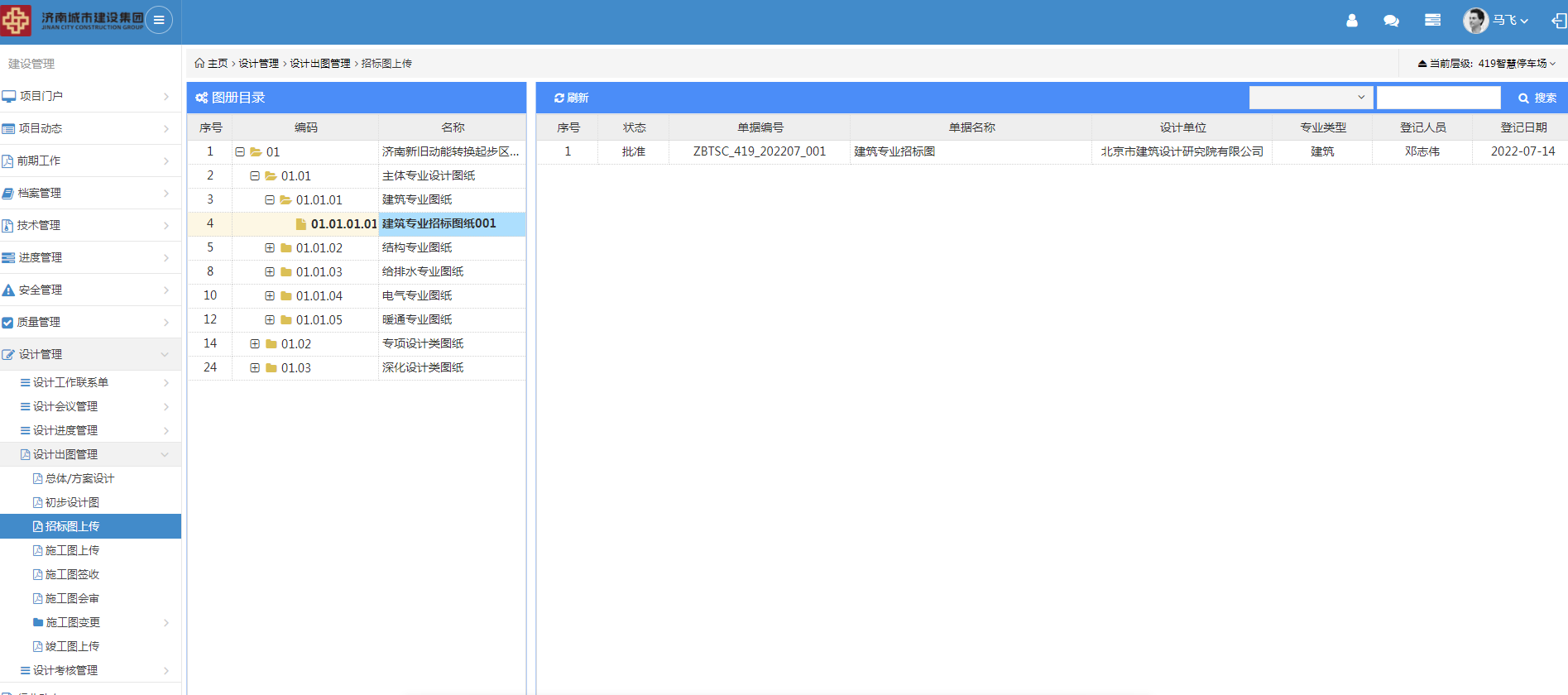Click the search text input field

[1438, 98]
